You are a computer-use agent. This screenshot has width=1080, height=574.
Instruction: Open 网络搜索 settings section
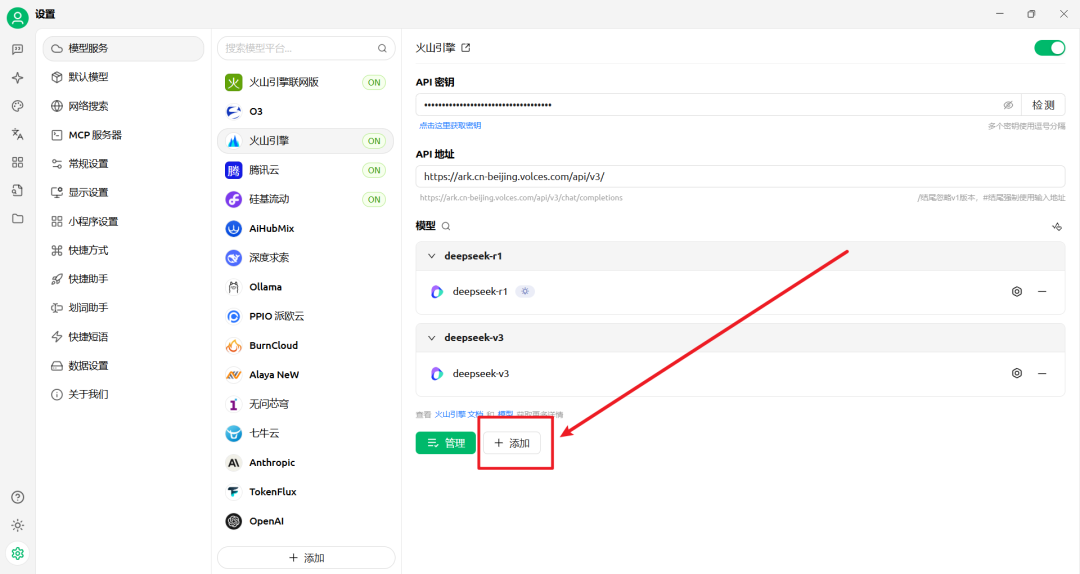click(123, 106)
